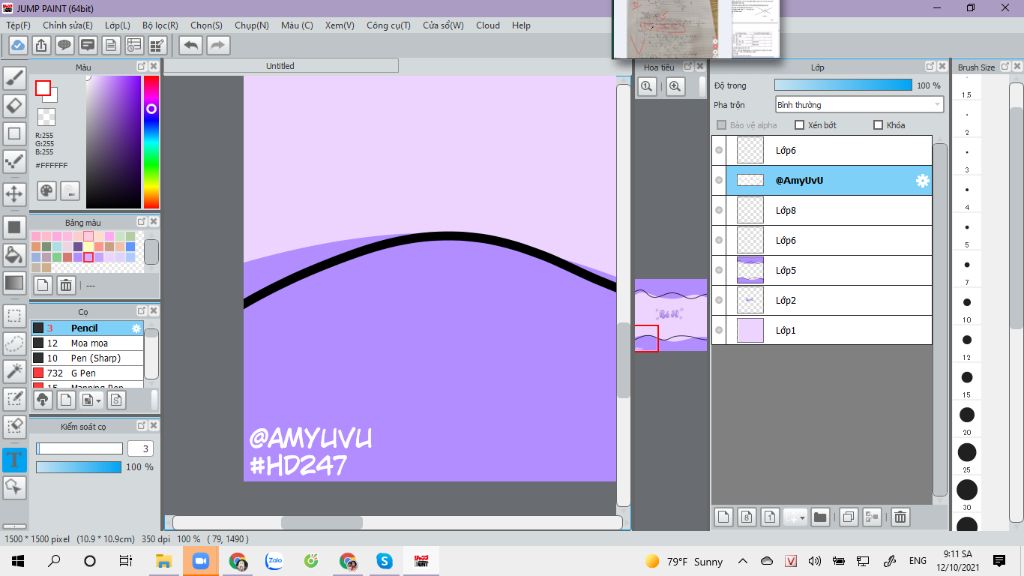Screen dimensions: 1024x576
Task: Open Zalo from the taskbar
Action: tap(274, 561)
